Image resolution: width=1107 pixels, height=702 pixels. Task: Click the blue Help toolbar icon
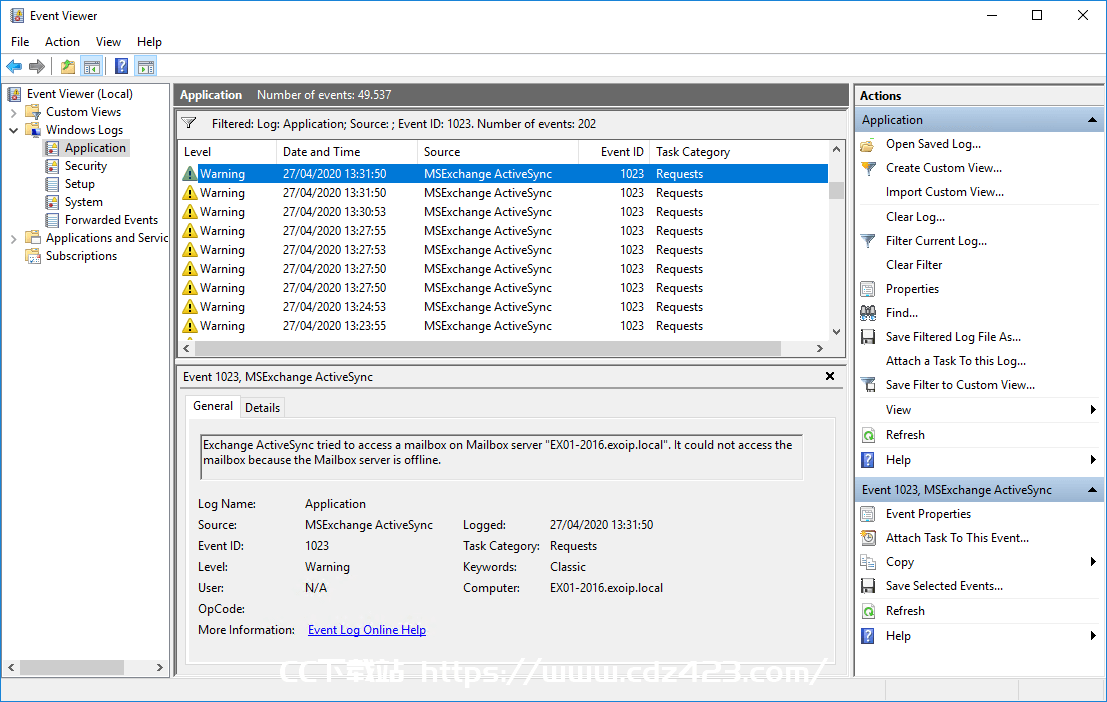[x=121, y=66]
